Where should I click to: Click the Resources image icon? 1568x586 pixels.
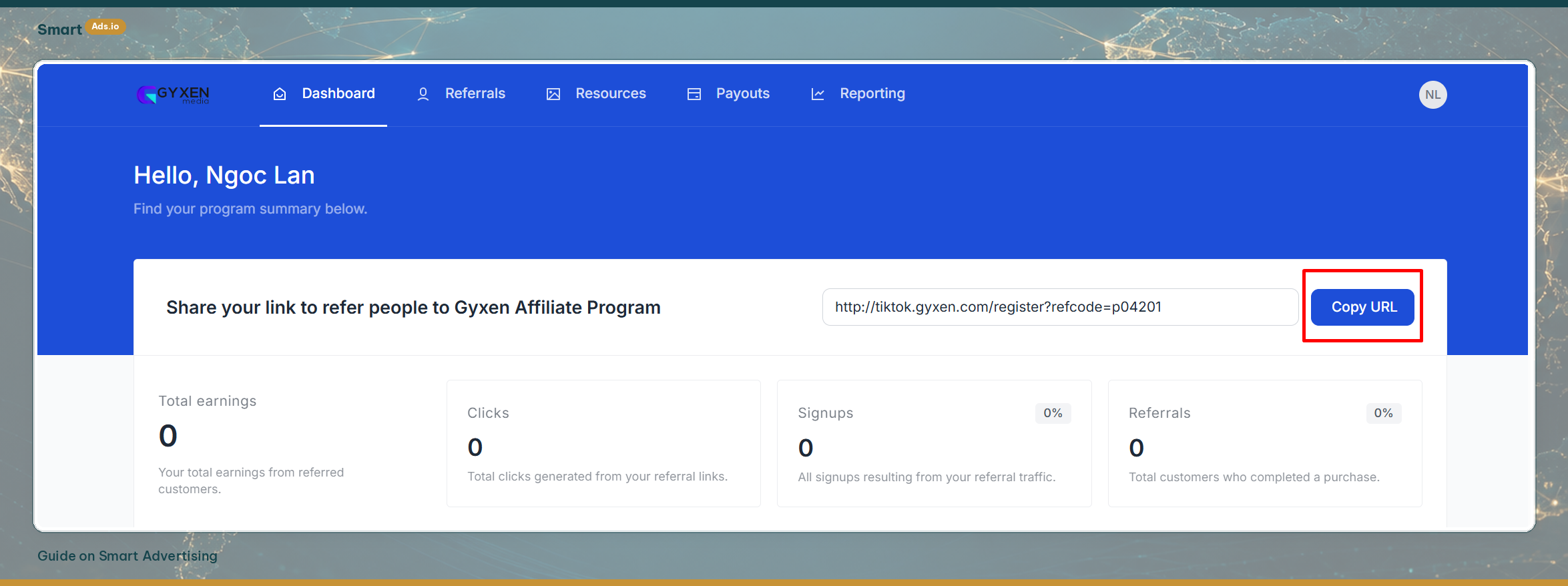(553, 94)
